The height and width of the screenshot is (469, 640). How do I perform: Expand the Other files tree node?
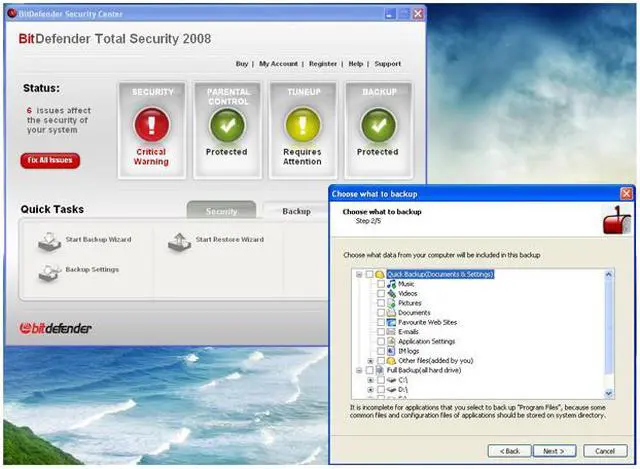(x=370, y=361)
